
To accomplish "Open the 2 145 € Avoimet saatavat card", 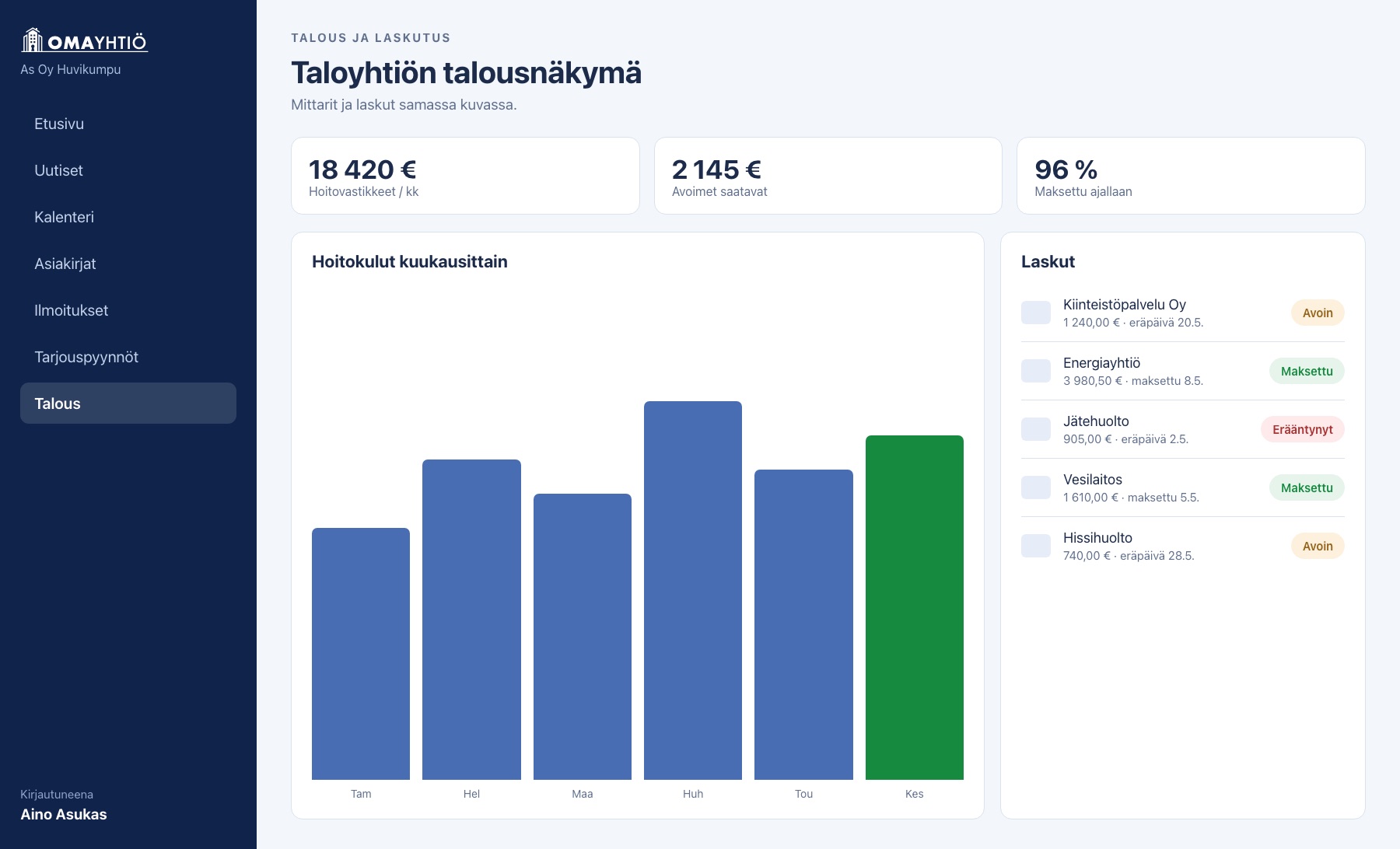I will click(x=828, y=176).
